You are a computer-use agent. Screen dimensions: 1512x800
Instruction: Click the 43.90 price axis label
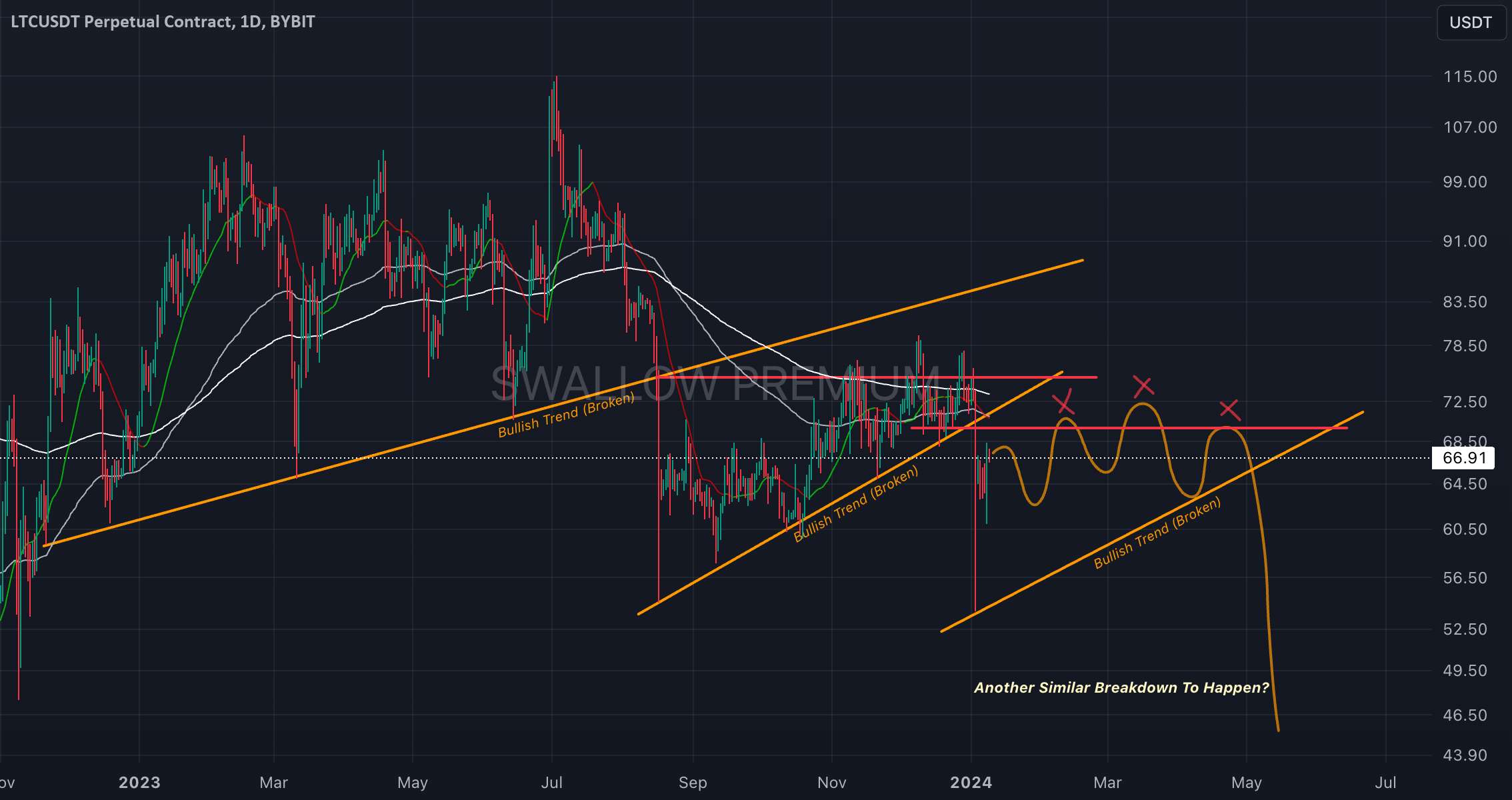1465,755
